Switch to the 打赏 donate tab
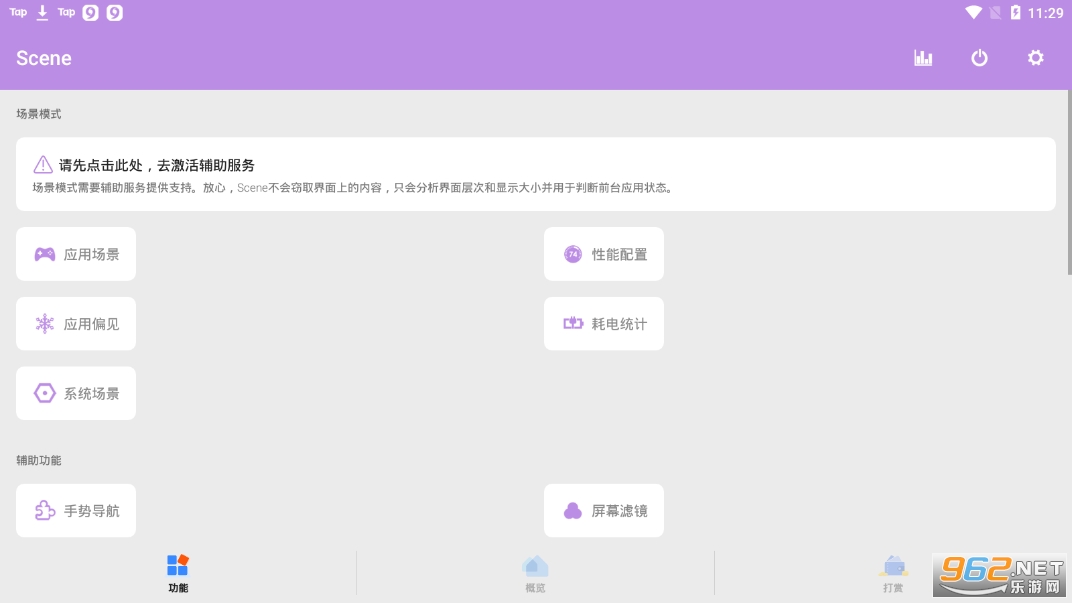The image size is (1072, 603). (x=893, y=574)
